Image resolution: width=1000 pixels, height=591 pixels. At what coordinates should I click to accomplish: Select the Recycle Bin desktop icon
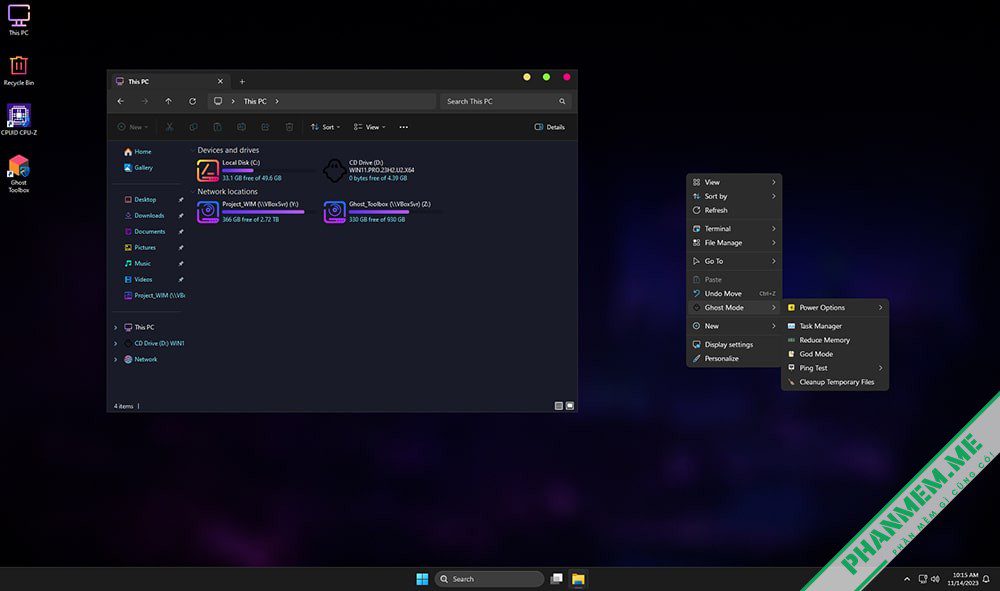18,70
